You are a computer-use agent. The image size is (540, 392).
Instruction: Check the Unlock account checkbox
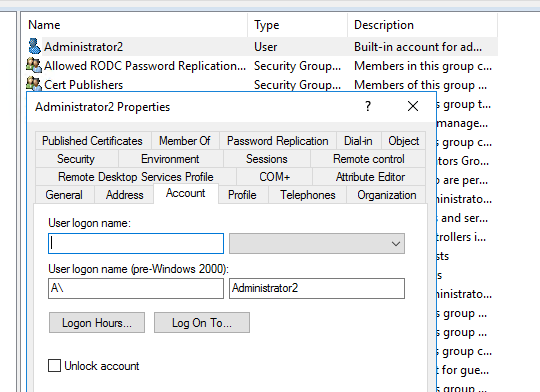(x=54, y=365)
